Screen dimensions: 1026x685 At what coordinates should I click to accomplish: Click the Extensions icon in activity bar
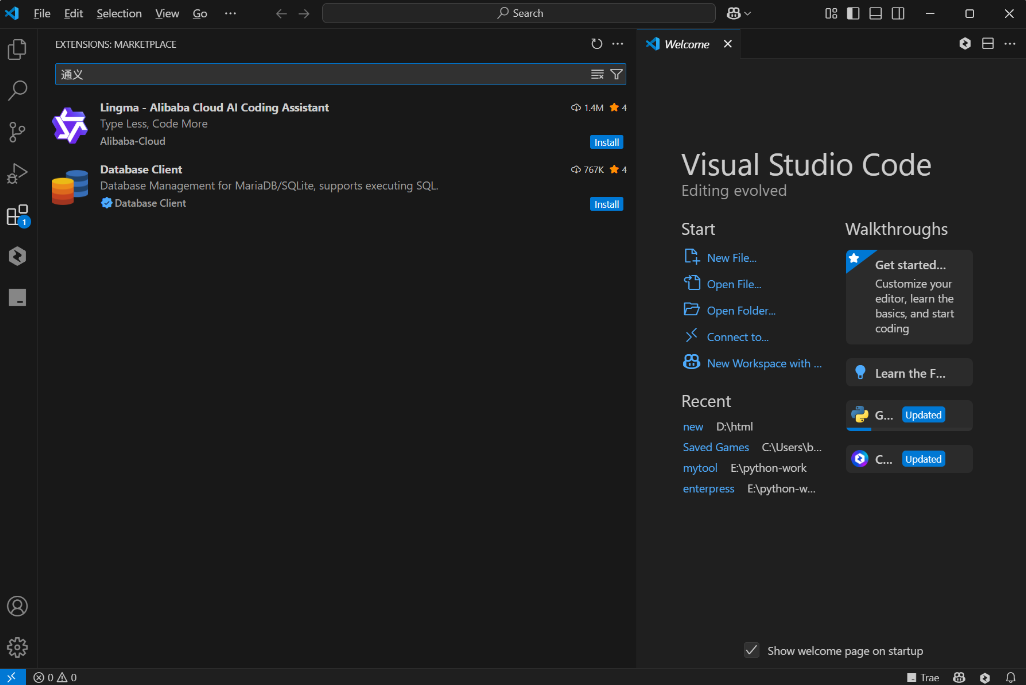(17, 215)
